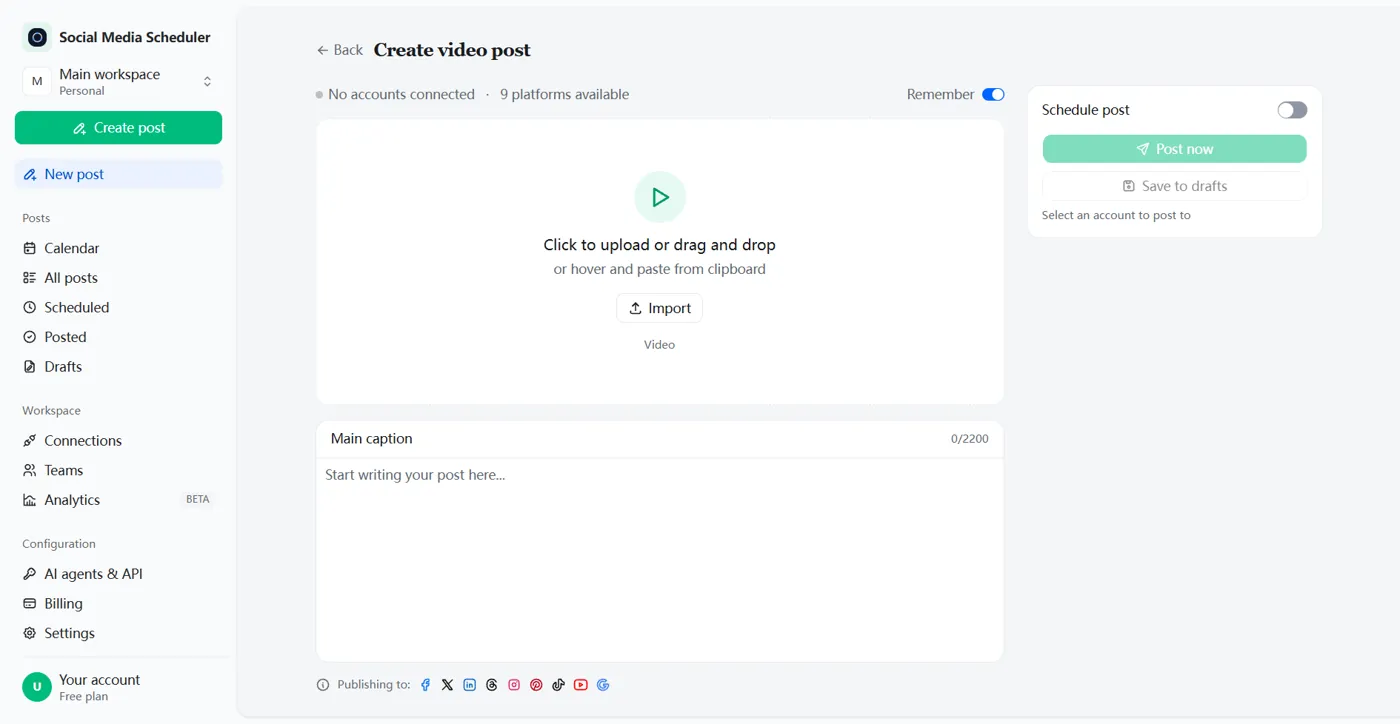The image size is (1400, 724).
Task: Toggle the Remember switch off
Action: [x=993, y=94]
